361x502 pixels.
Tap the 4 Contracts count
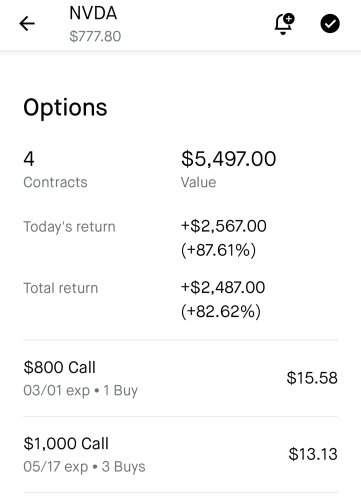[55, 169]
